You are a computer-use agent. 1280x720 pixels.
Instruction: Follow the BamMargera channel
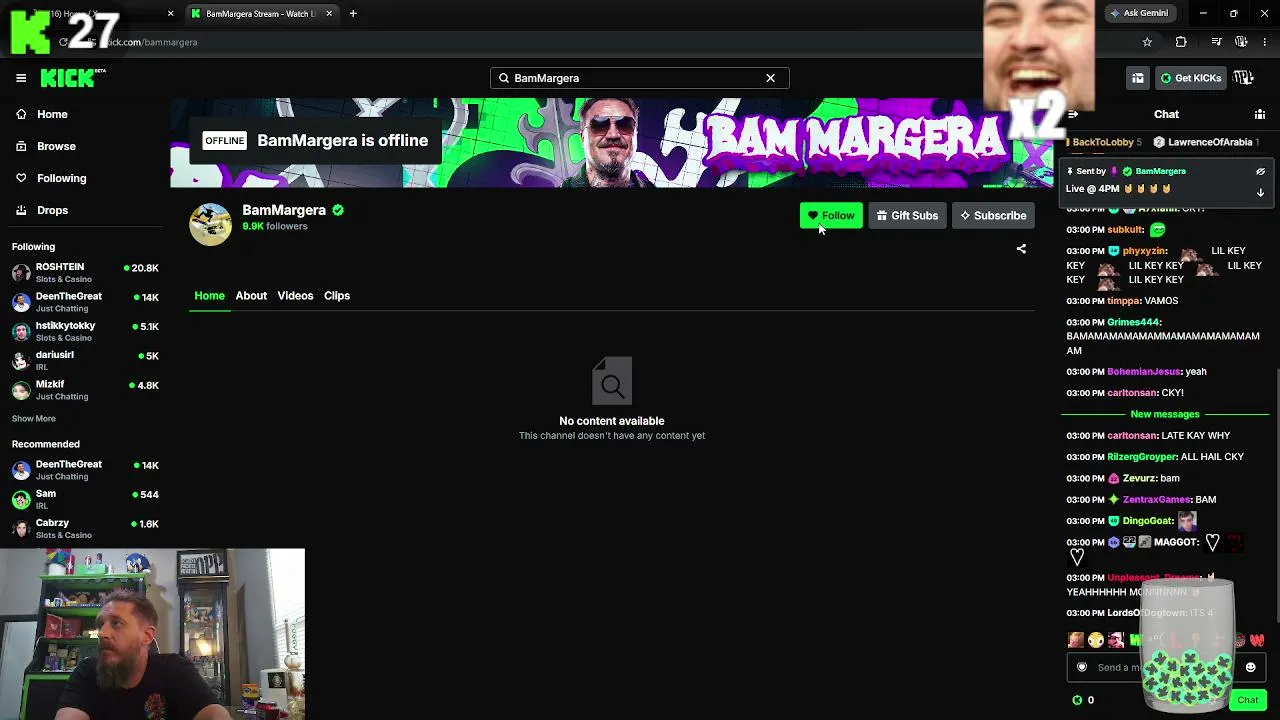[x=831, y=216]
